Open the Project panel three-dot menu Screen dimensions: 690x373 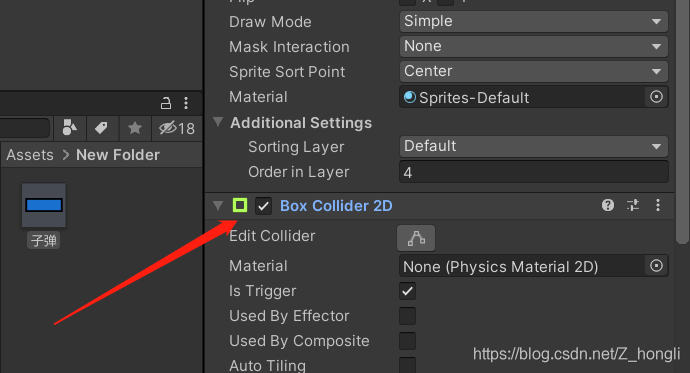(x=186, y=103)
